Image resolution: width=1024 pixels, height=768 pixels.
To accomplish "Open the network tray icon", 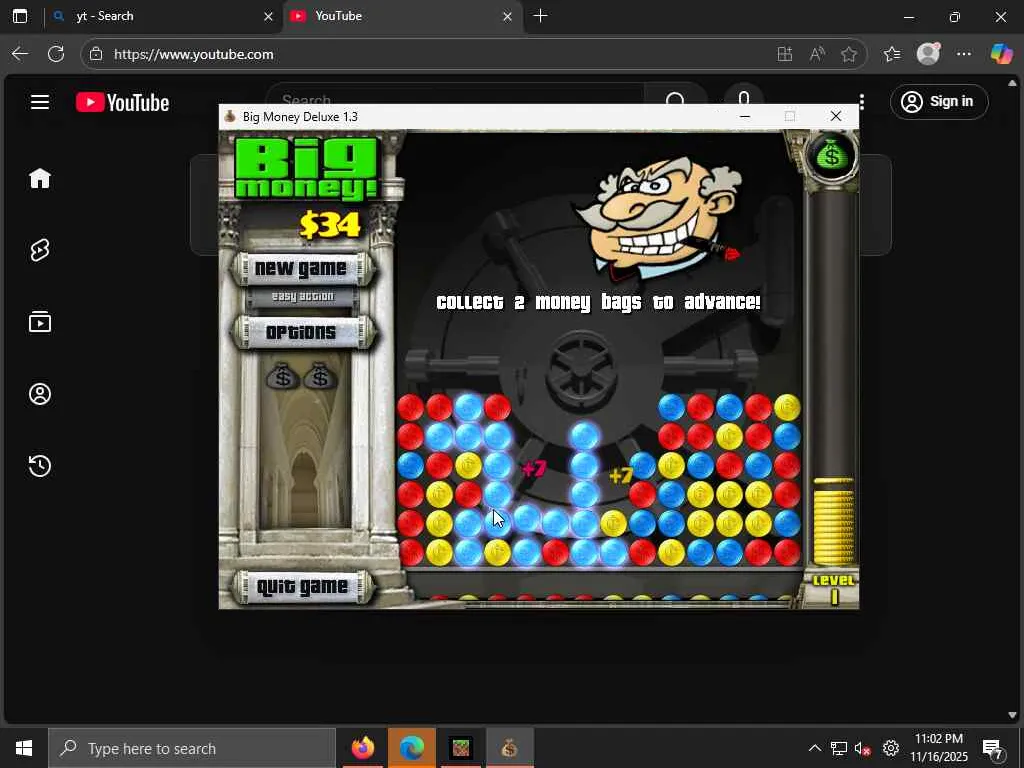I will 839,748.
